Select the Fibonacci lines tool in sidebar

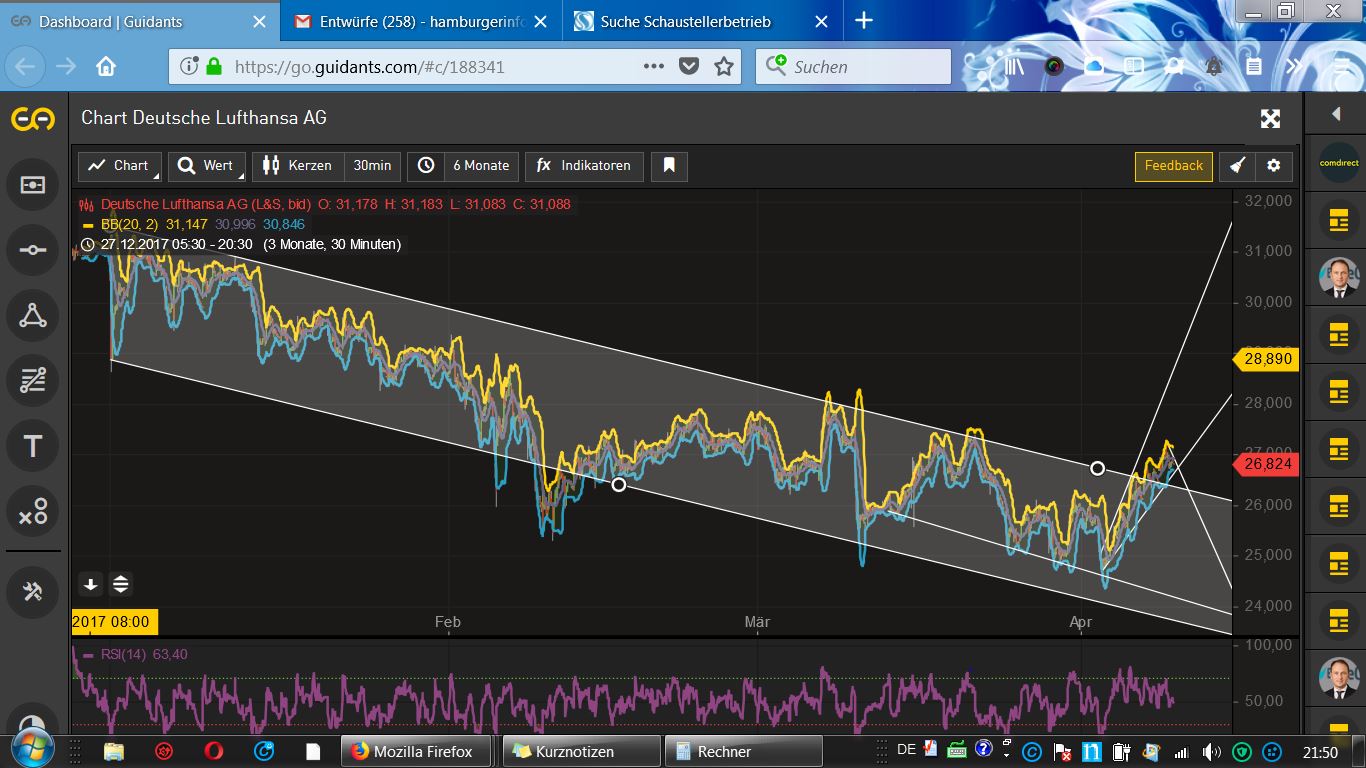pos(33,381)
